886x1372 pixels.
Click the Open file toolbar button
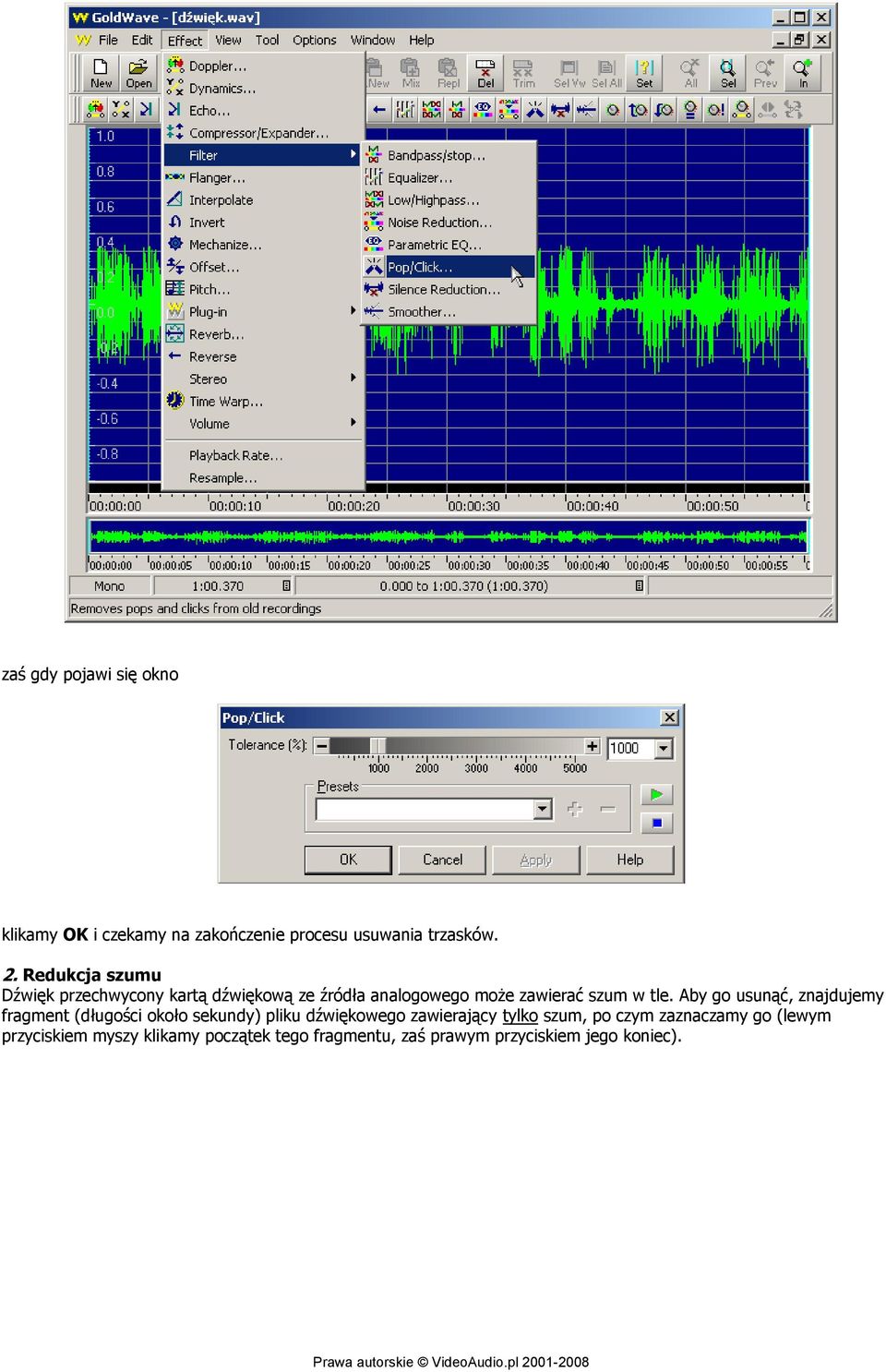pyautogui.click(x=138, y=73)
